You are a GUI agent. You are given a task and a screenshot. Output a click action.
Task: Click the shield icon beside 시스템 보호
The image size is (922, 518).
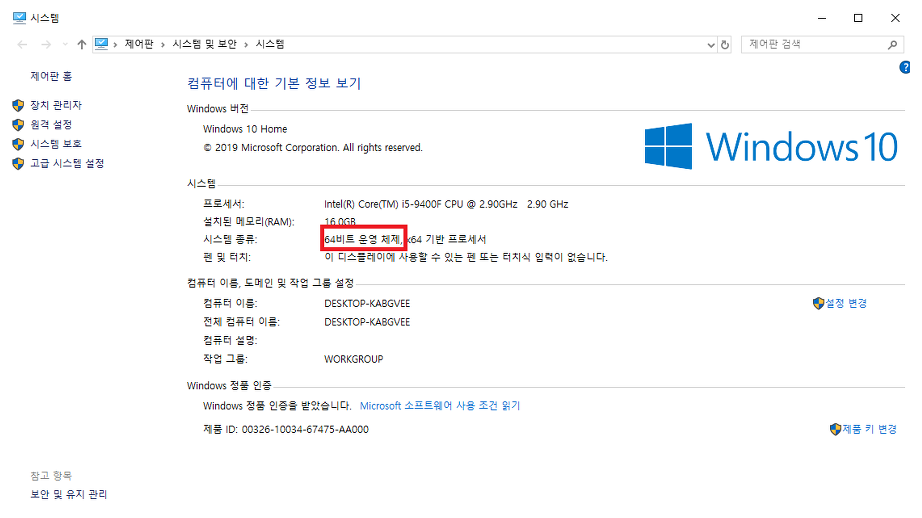pyautogui.click(x=18, y=144)
